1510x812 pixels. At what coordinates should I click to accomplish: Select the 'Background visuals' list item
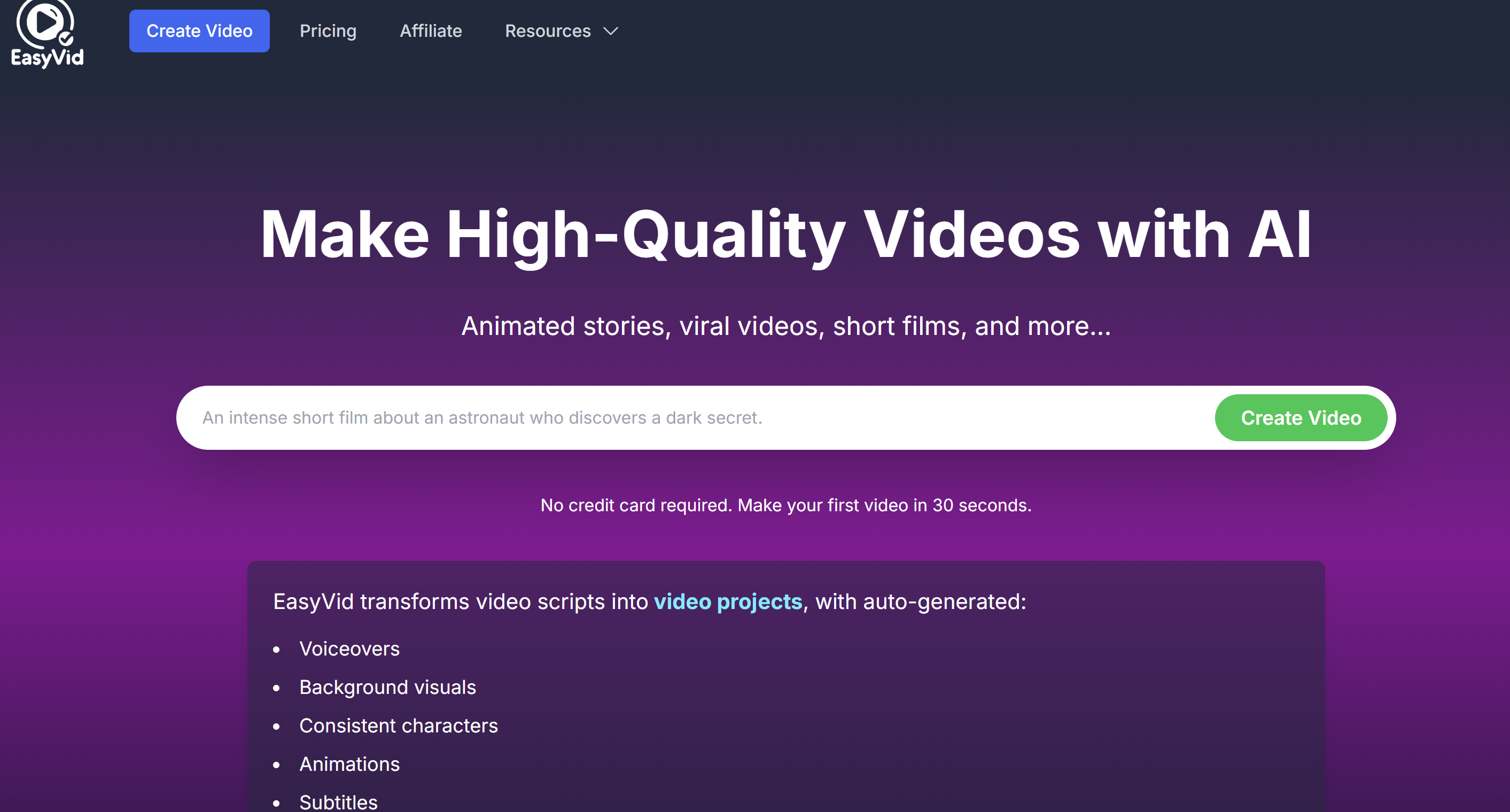tap(387, 687)
